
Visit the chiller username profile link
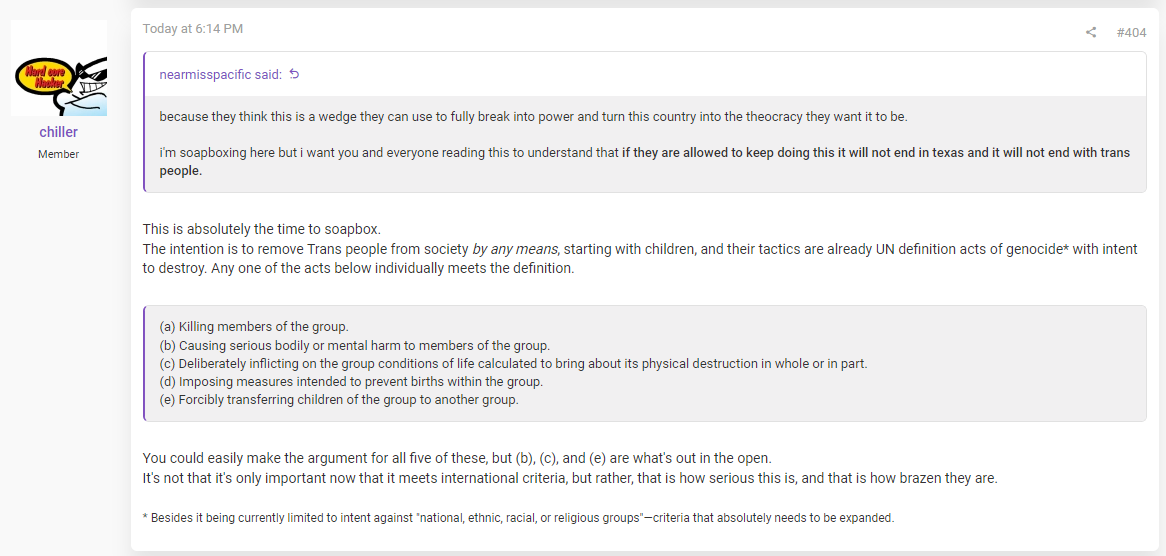(59, 132)
